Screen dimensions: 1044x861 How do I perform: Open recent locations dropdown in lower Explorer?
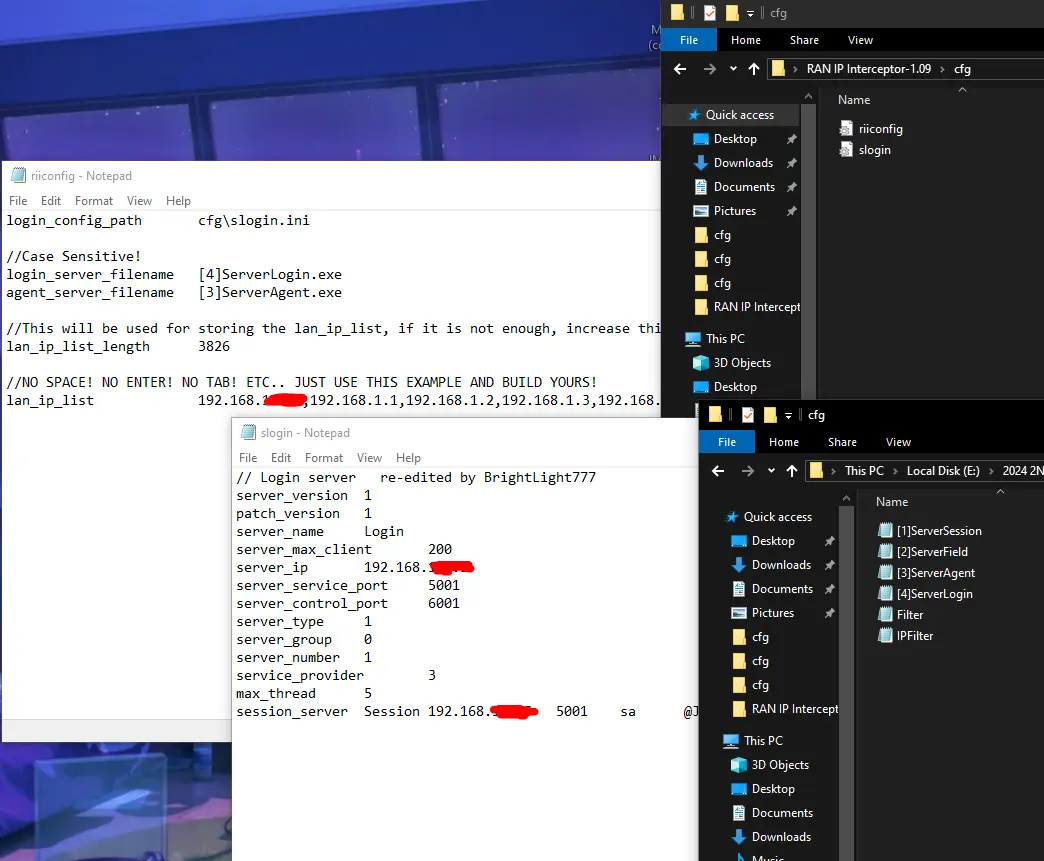click(x=771, y=471)
